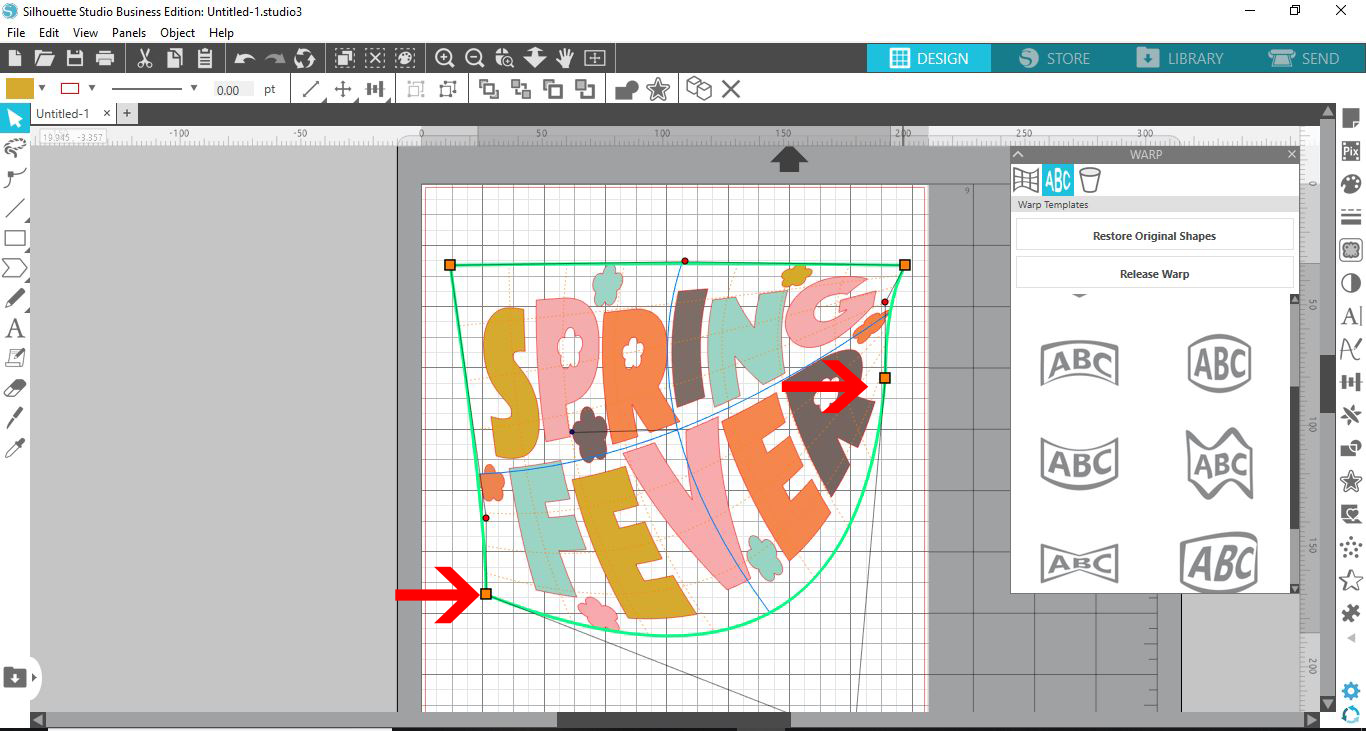Create a new document with the New icon
This screenshot has height=731, width=1366.
(15, 58)
